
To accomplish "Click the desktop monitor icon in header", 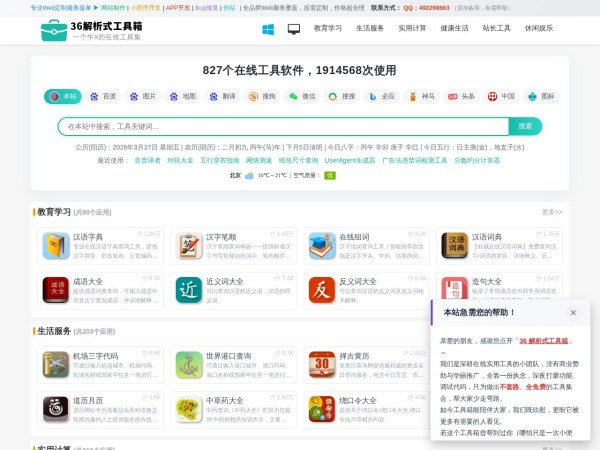I will click(x=294, y=29).
